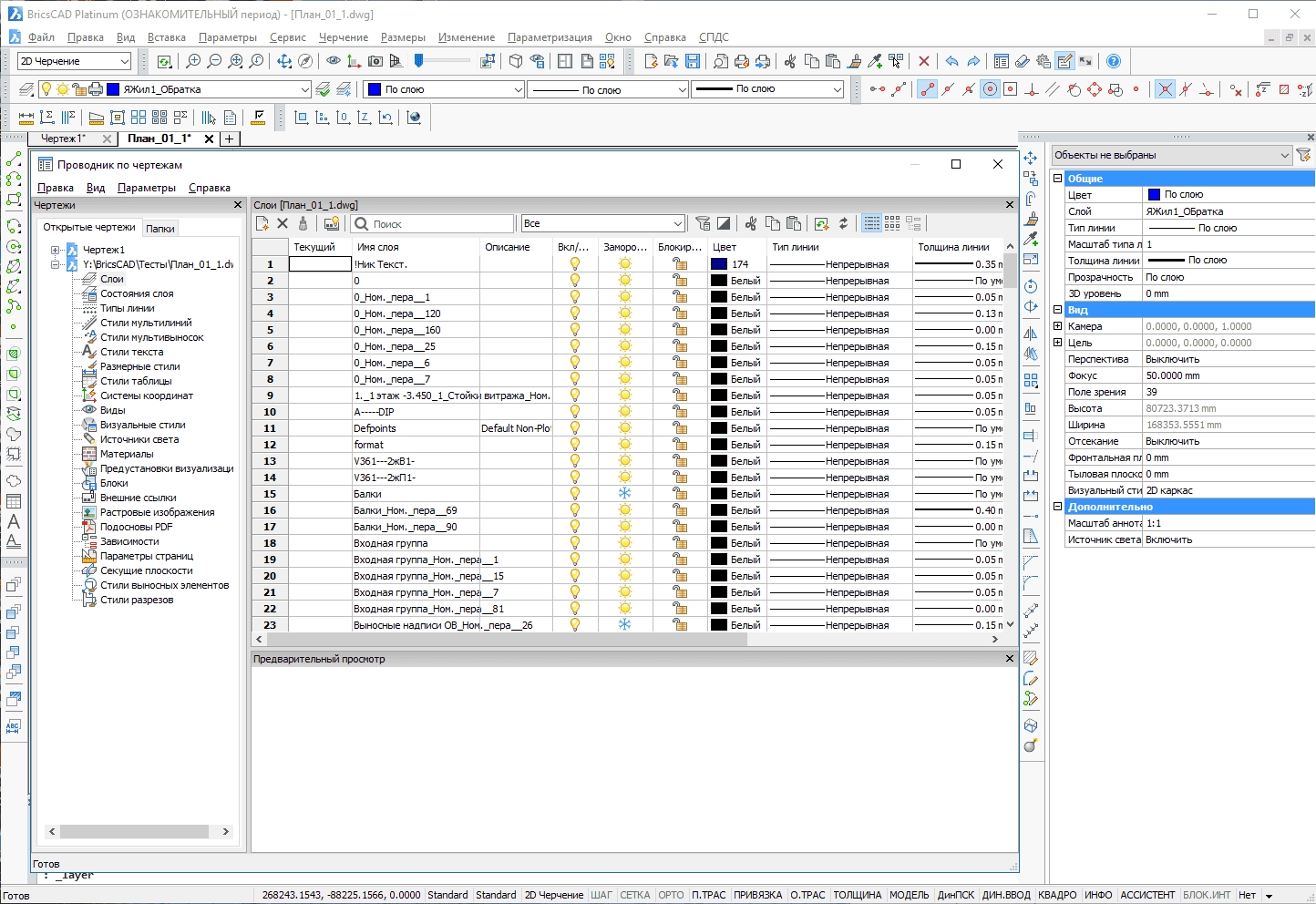
Task: Select Стили текста in explorer tree
Action: click(x=132, y=352)
